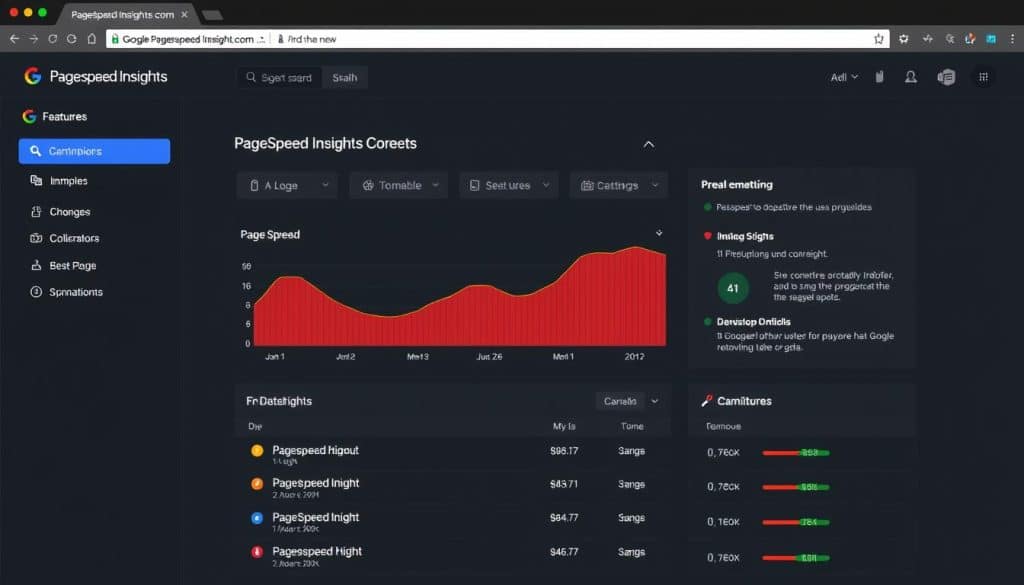Viewport: 1024px width, 585px height.
Task: Click the orange icon on the Pagespeed Inight row
Action: (257, 484)
